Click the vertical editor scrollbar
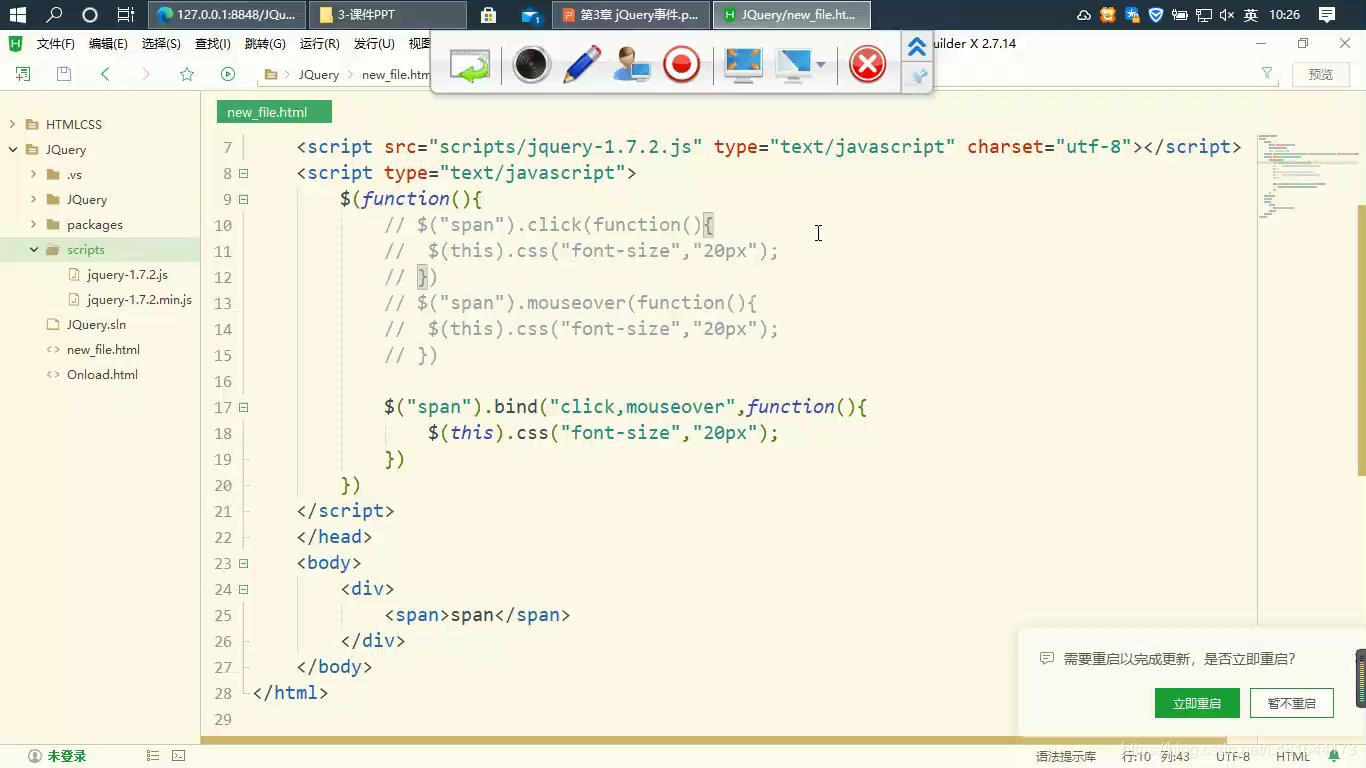 click(1361, 339)
